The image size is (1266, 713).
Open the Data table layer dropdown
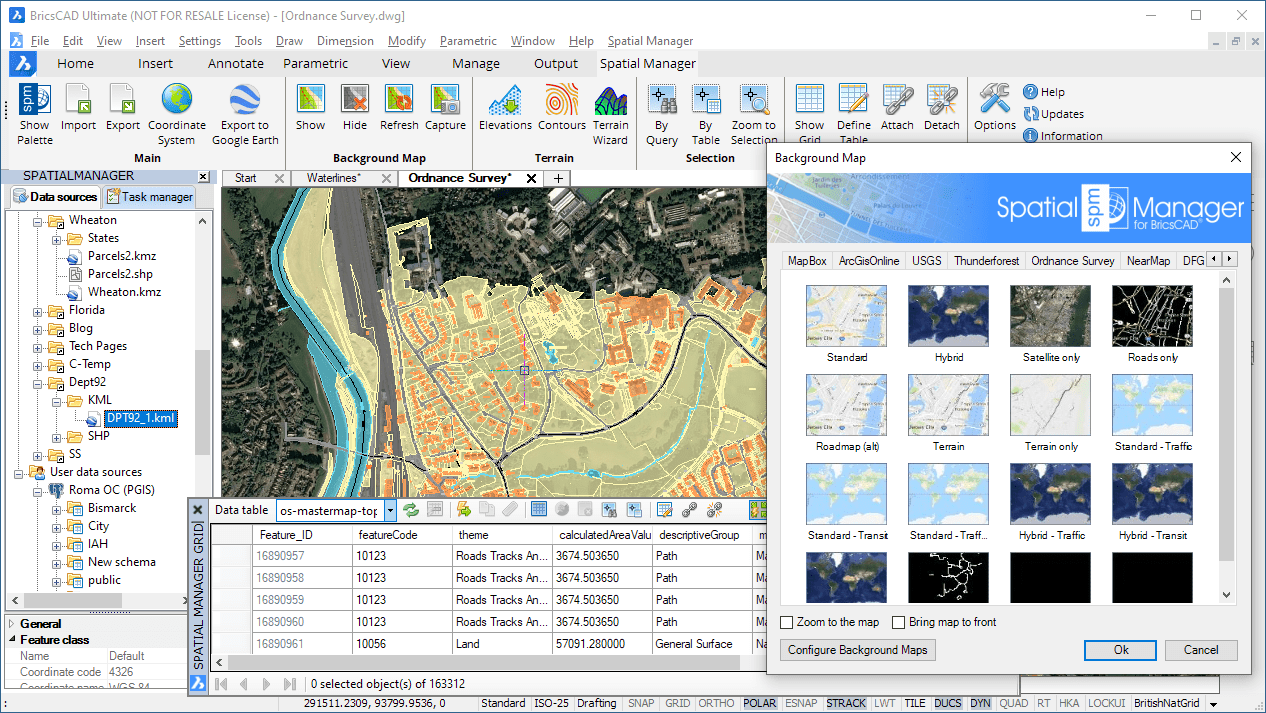click(390, 510)
